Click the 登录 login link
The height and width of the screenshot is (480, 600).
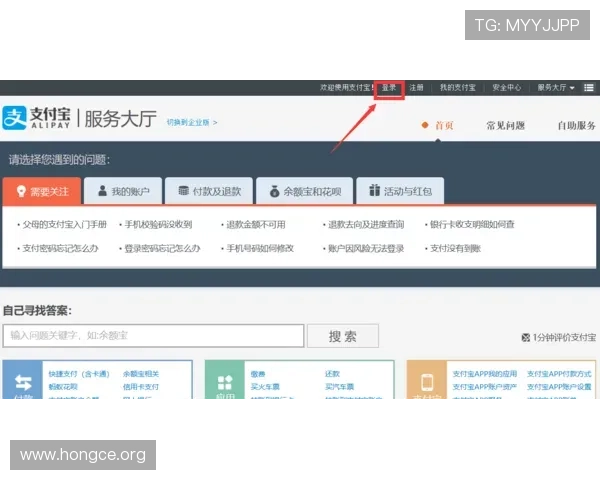(x=389, y=88)
